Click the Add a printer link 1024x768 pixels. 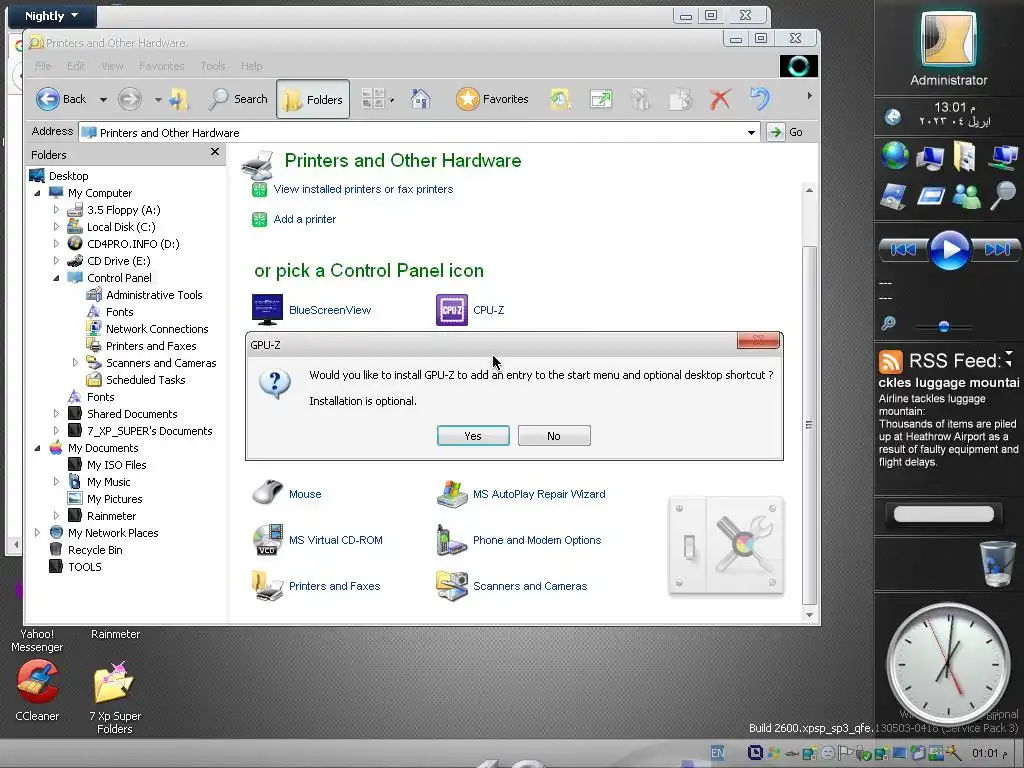pyautogui.click(x=304, y=219)
